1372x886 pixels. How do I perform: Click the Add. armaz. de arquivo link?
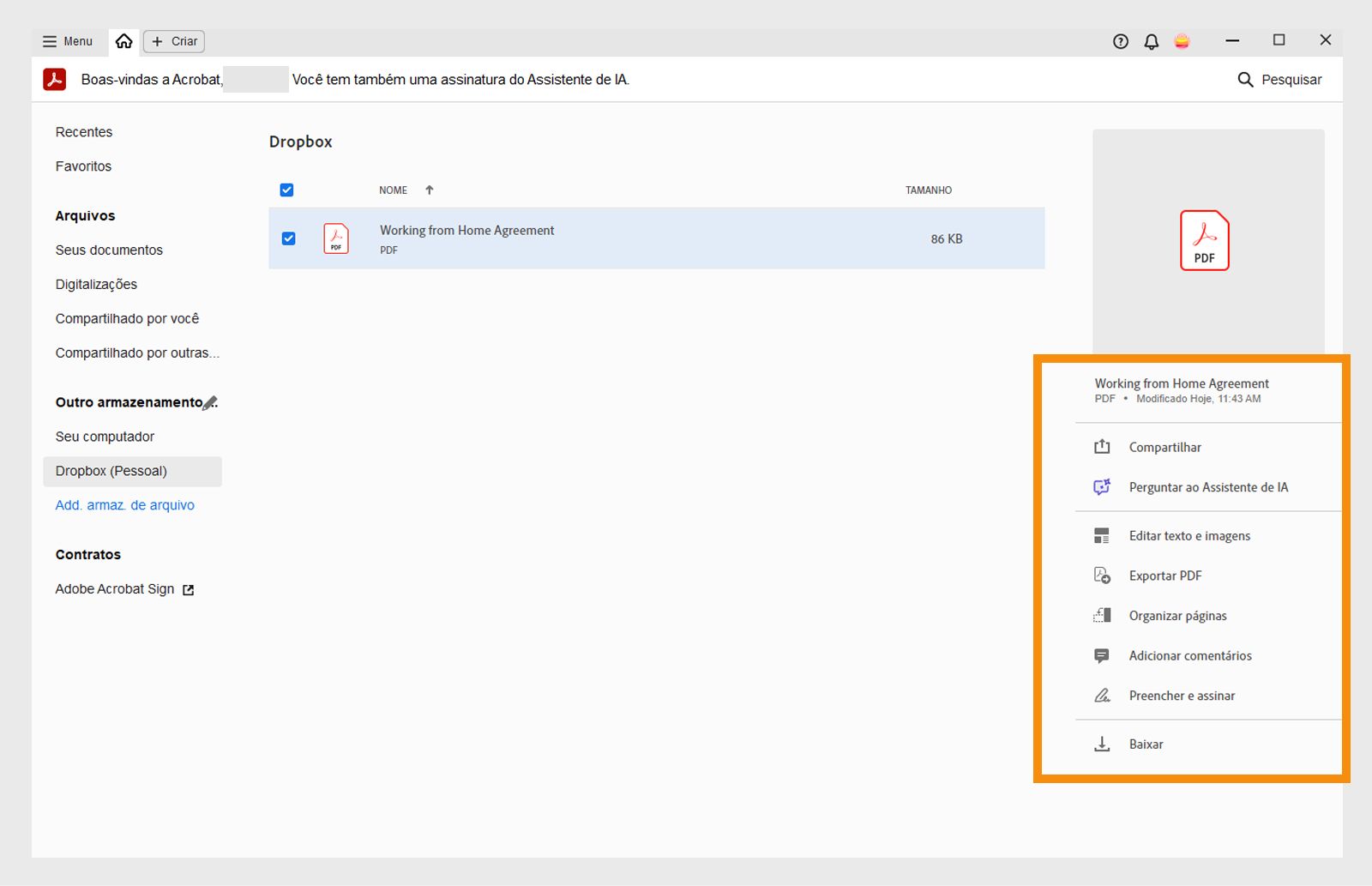pyautogui.click(x=125, y=505)
